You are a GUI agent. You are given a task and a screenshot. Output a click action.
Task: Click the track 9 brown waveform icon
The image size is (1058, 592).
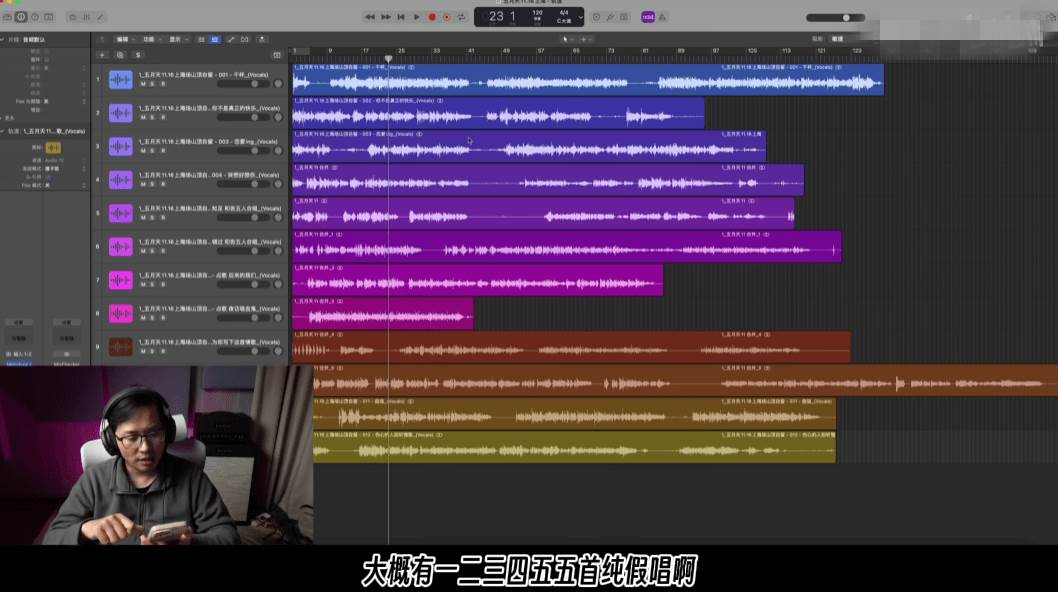121,346
